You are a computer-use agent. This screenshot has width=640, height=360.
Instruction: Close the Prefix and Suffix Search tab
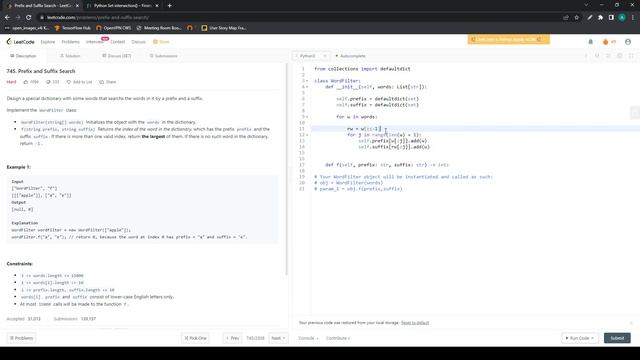(77, 6)
